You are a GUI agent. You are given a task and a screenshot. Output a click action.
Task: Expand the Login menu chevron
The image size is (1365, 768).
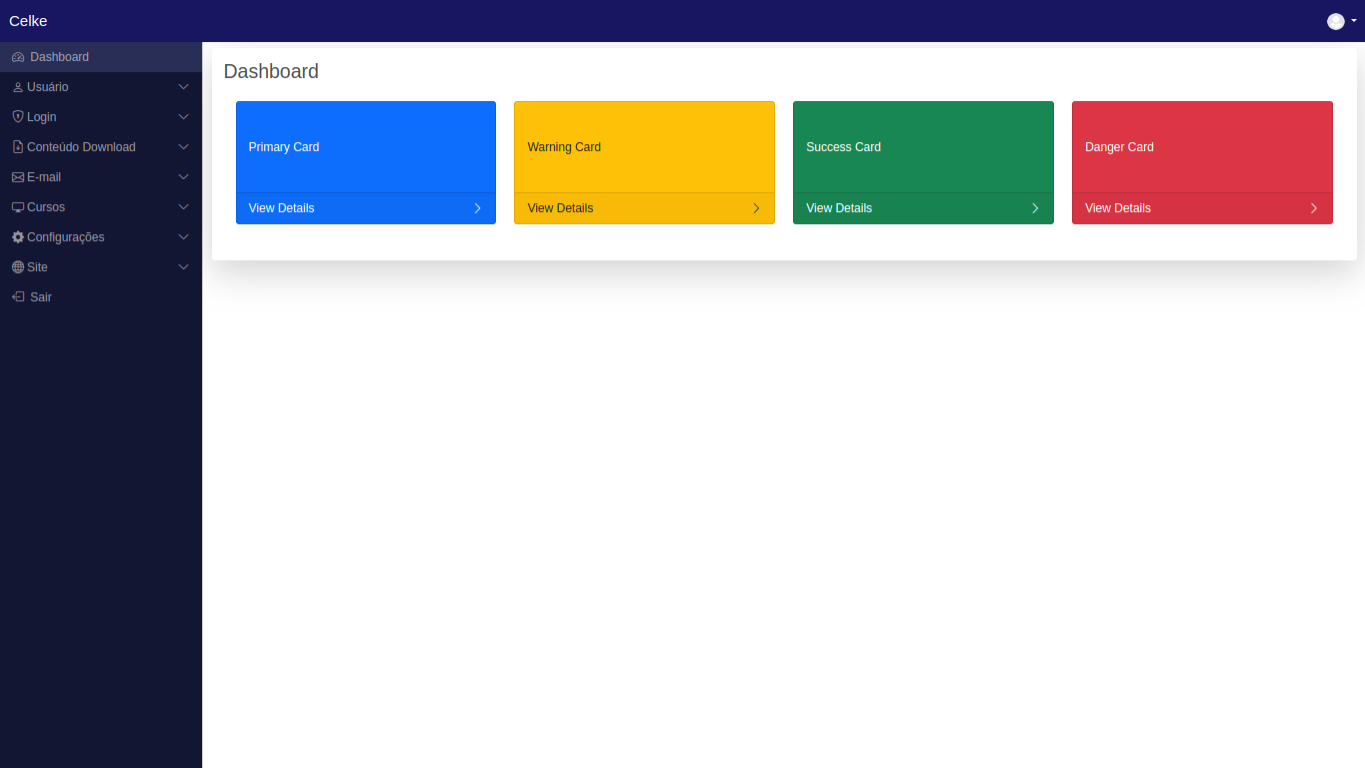[x=183, y=117]
